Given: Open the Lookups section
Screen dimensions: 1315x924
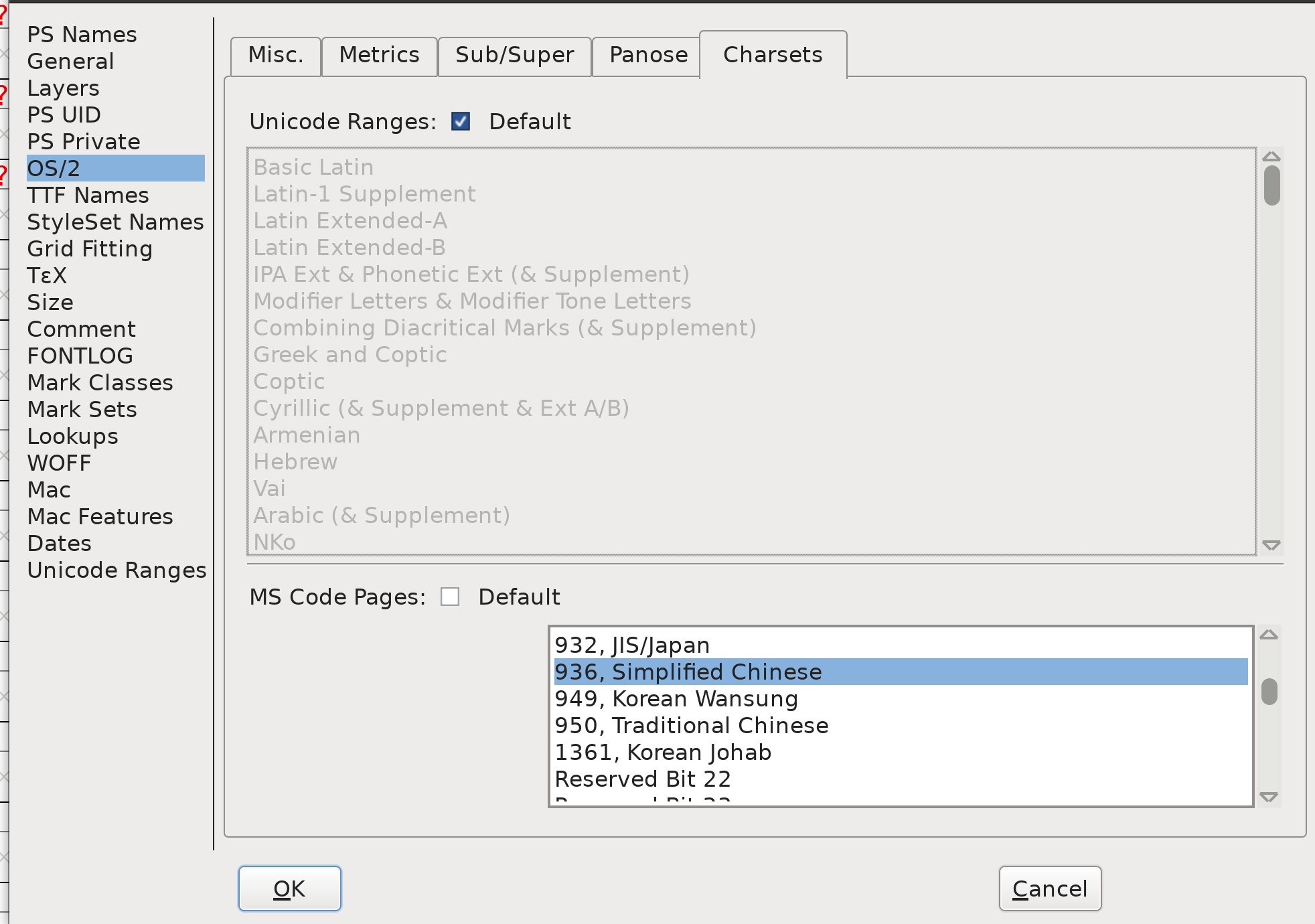Looking at the screenshot, I should coord(72,436).
